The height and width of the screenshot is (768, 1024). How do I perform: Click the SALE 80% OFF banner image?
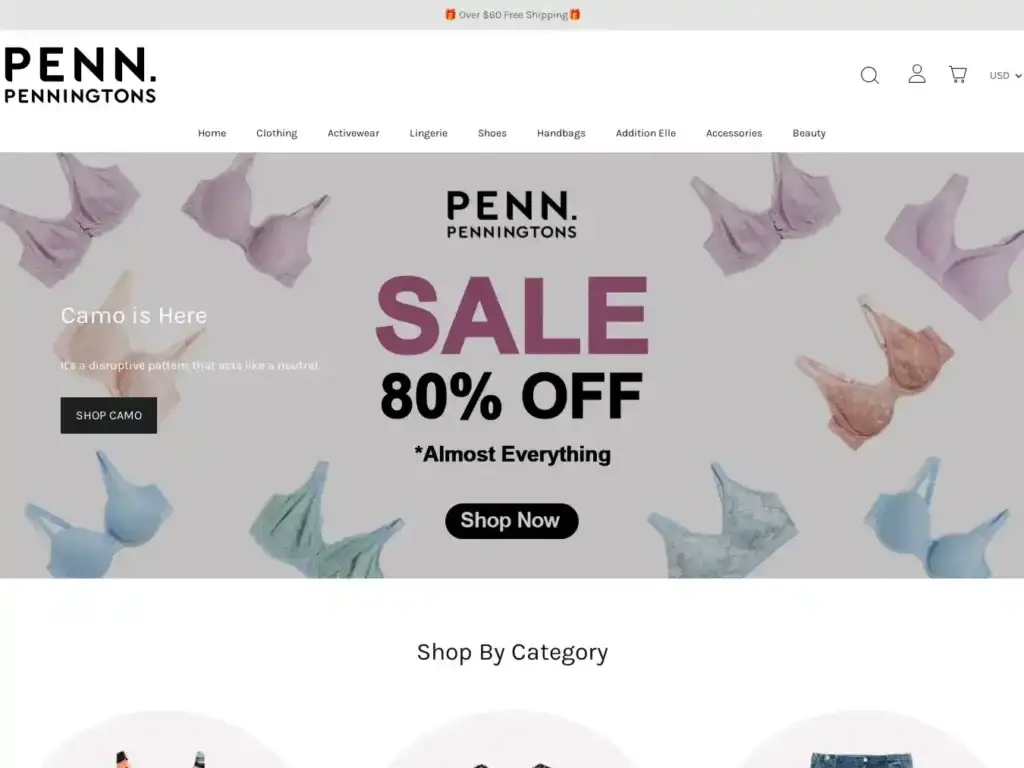coord(512,365)
